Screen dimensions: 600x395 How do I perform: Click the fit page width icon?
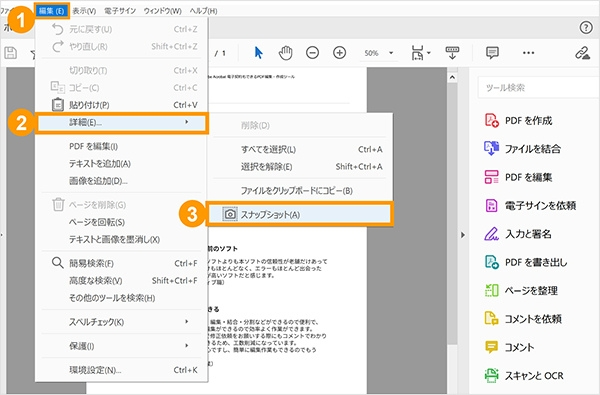coord(417,53)
